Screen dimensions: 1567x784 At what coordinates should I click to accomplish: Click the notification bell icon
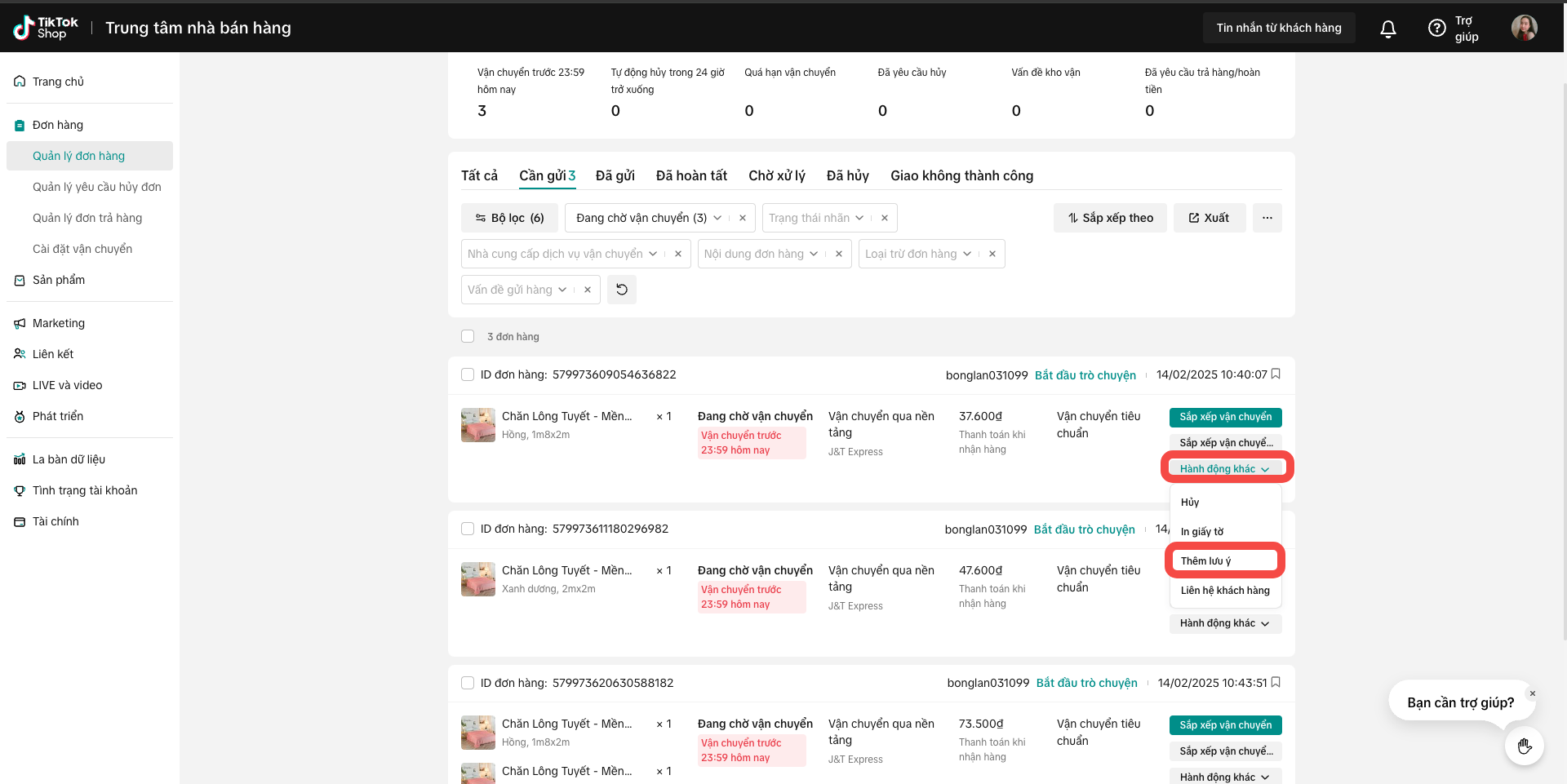[1387, 29]
